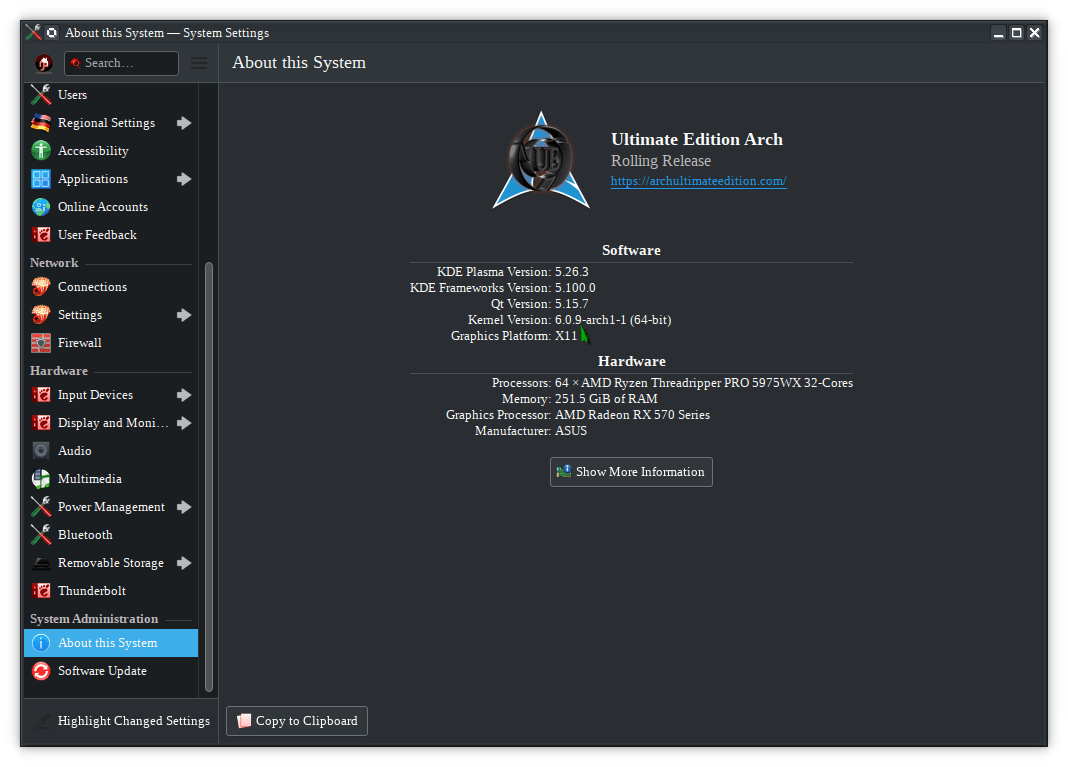
Task: Click the Kernel Version value text
Action: pos(613,319)
